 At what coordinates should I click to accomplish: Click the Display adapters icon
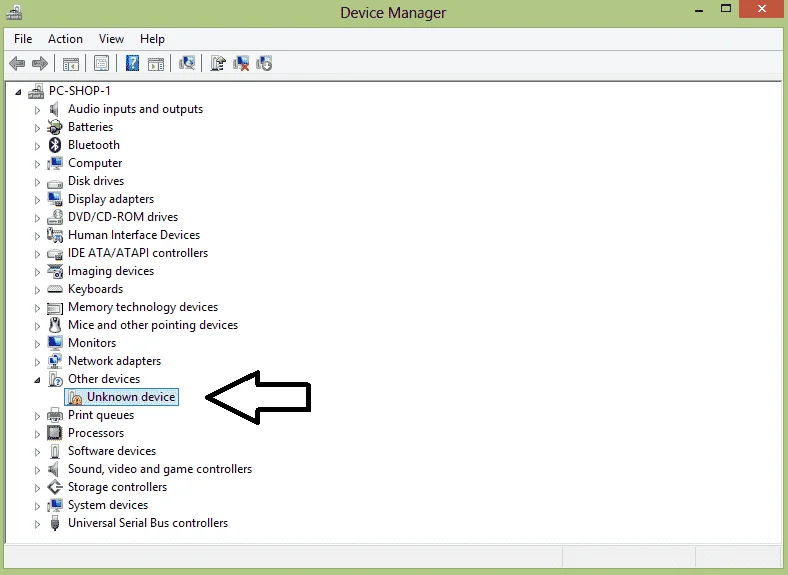pyautogui.click(x=55, y=199)
